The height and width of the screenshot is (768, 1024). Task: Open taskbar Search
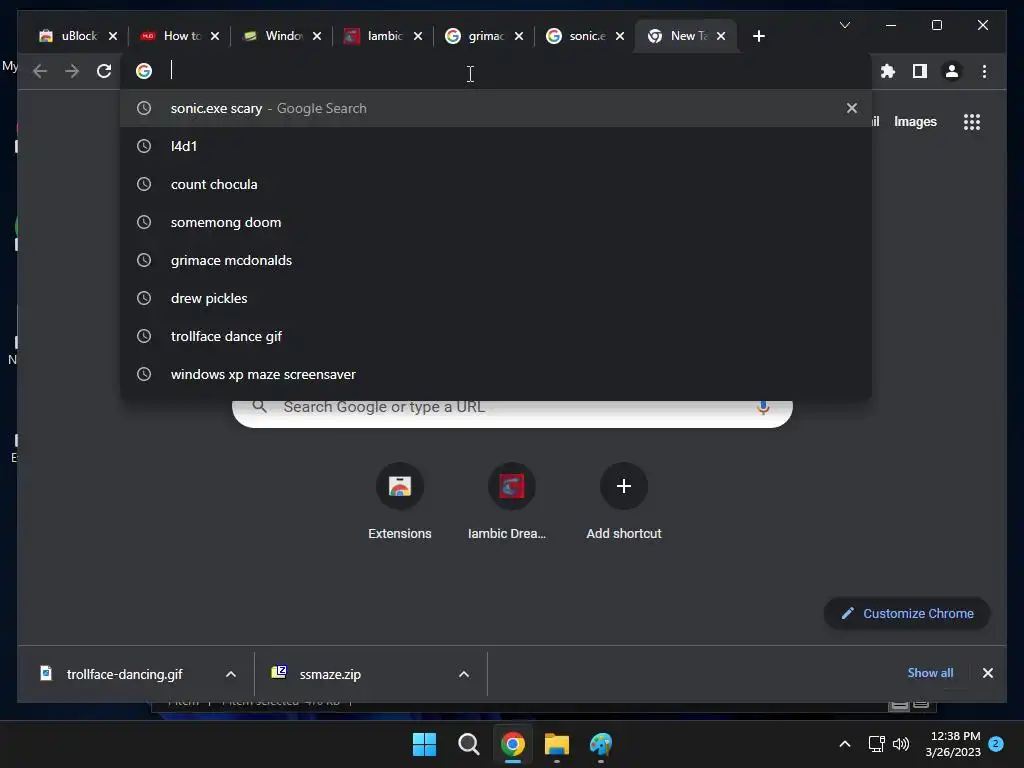(468, 744)
